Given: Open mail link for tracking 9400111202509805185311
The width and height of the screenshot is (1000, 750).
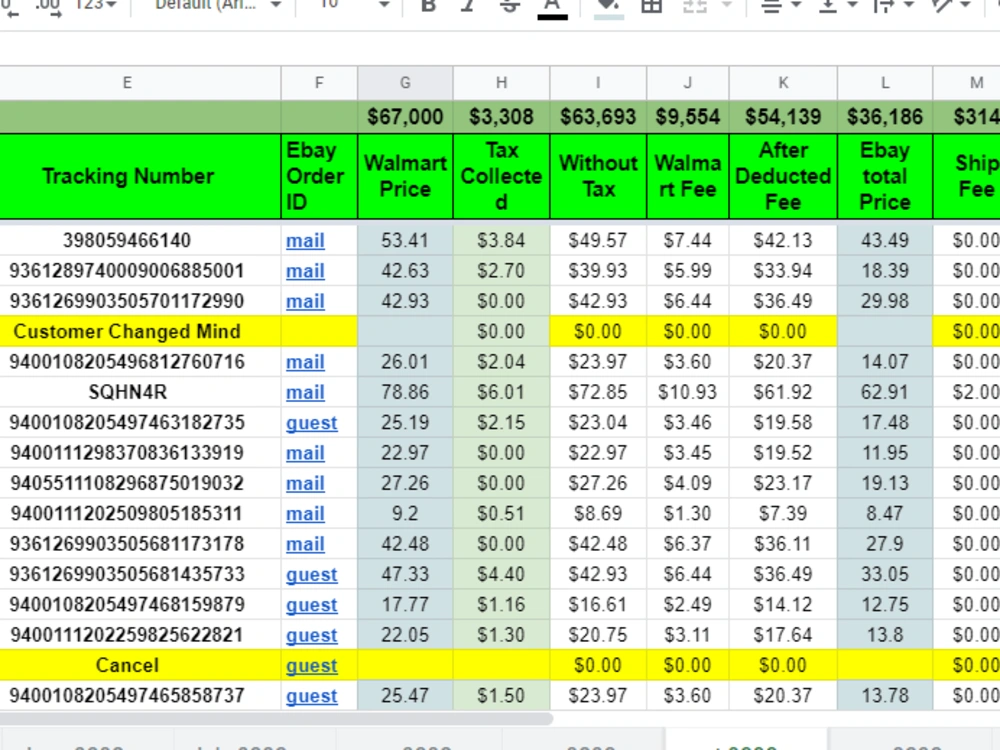Looking at the screenshot, I should coord(305,514).
